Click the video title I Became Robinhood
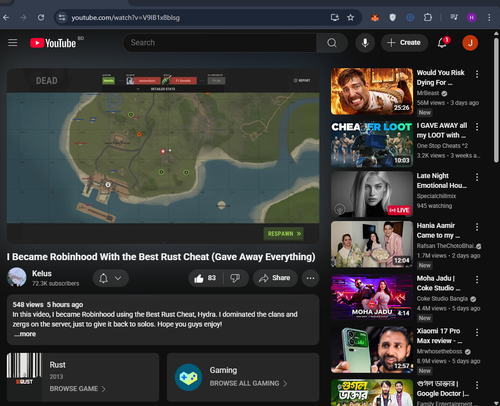Screen dimensions: 500x406 tap(161, 257)
